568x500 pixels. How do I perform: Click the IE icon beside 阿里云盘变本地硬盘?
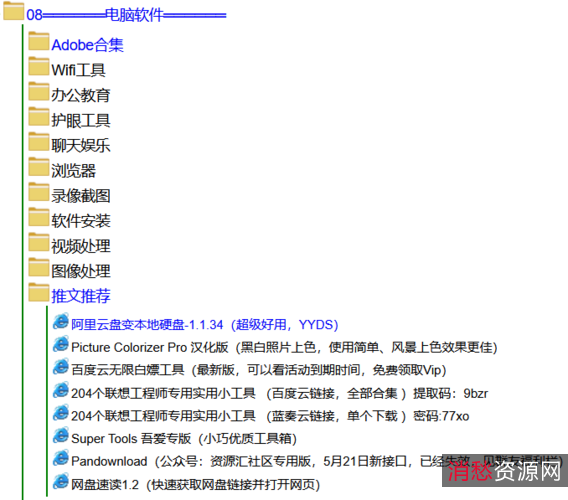(x=60, y=321)
